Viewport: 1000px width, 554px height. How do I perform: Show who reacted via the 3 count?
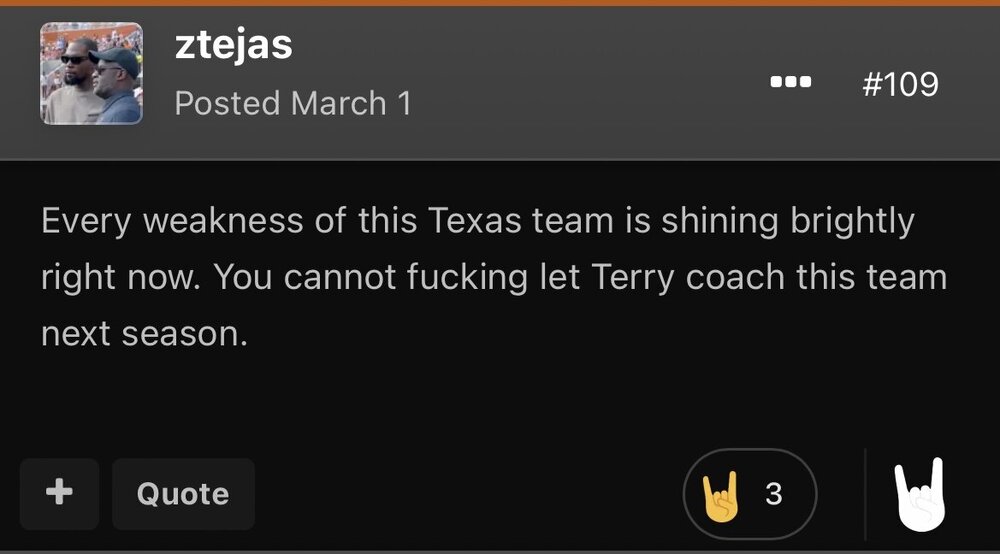coord(772,494)
